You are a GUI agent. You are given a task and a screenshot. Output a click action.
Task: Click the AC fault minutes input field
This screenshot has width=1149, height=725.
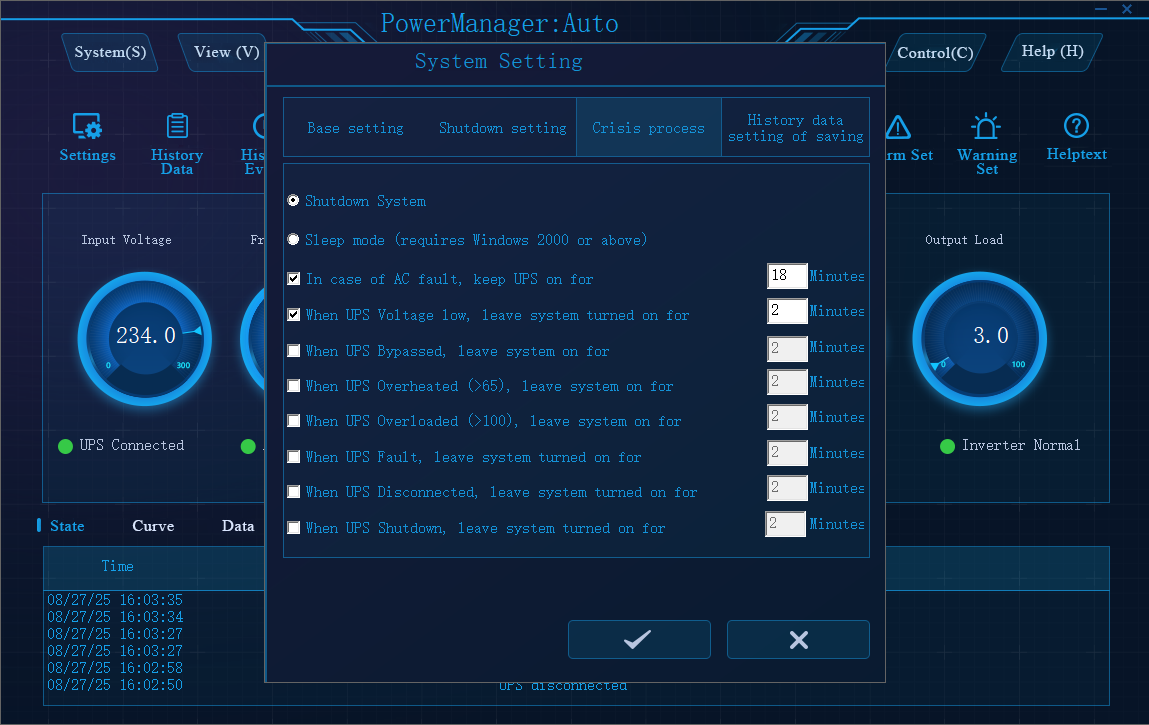[786, 277]
